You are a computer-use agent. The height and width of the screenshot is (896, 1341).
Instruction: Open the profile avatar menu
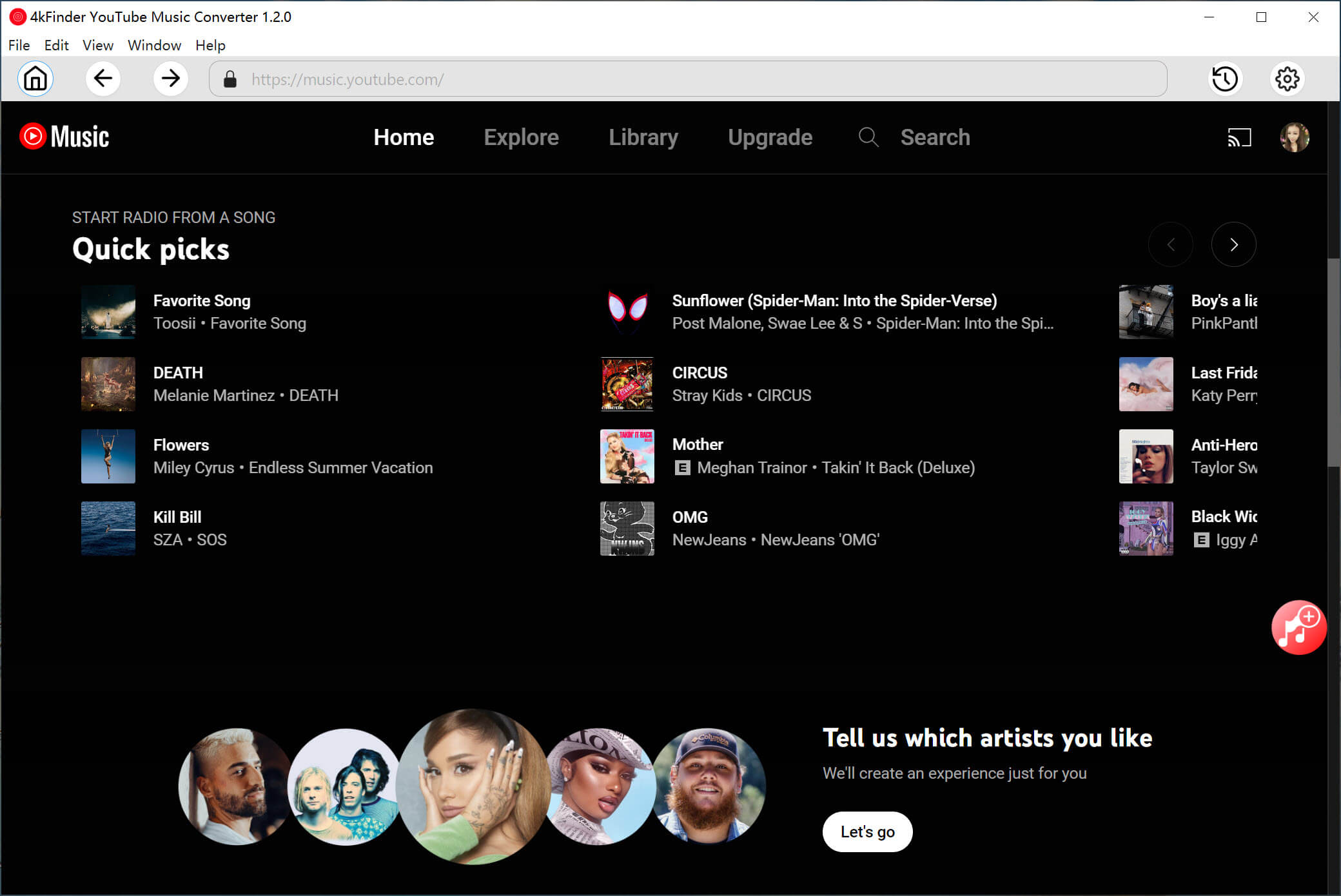(1294, 137)
